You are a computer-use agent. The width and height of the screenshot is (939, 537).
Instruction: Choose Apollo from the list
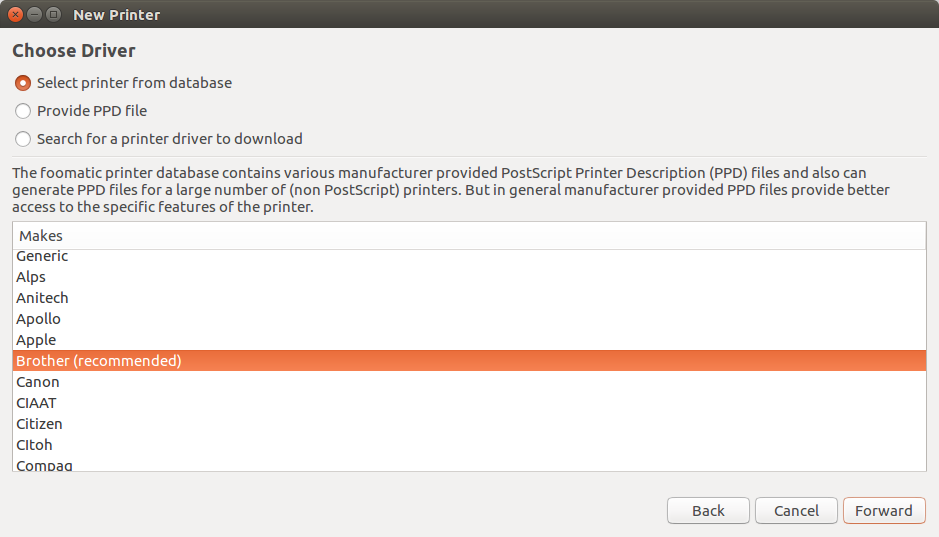point(38,319)
